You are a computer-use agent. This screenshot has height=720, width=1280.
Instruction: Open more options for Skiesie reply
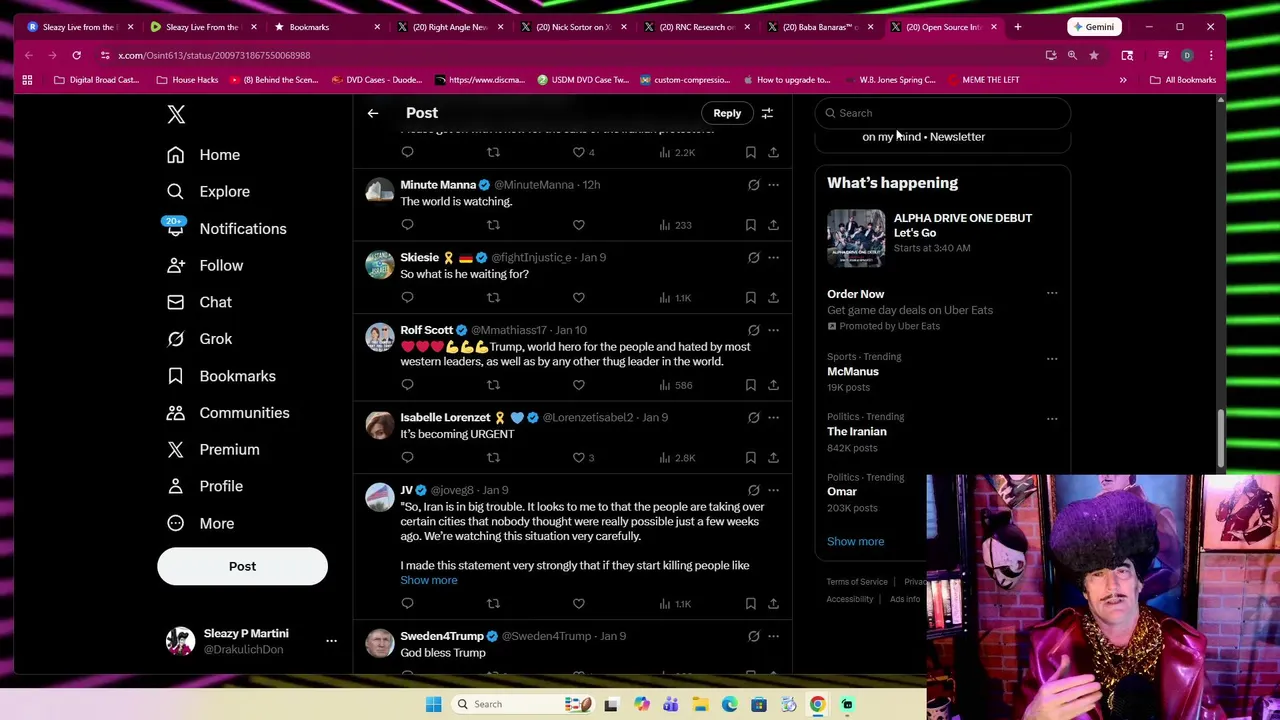click(773, 257)
